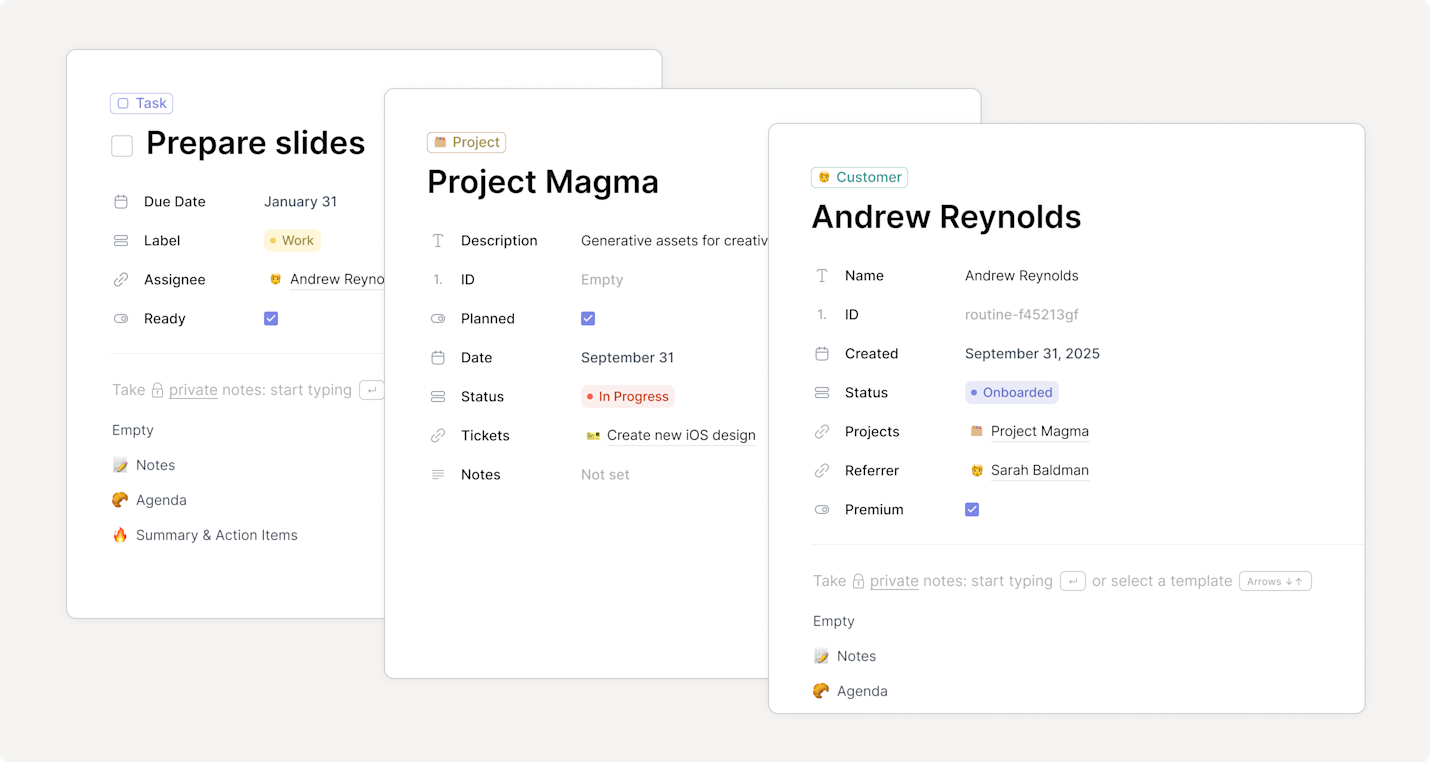Click the Project Magma card title
This screenshot has height=762, width=1430.
(543, 183)
